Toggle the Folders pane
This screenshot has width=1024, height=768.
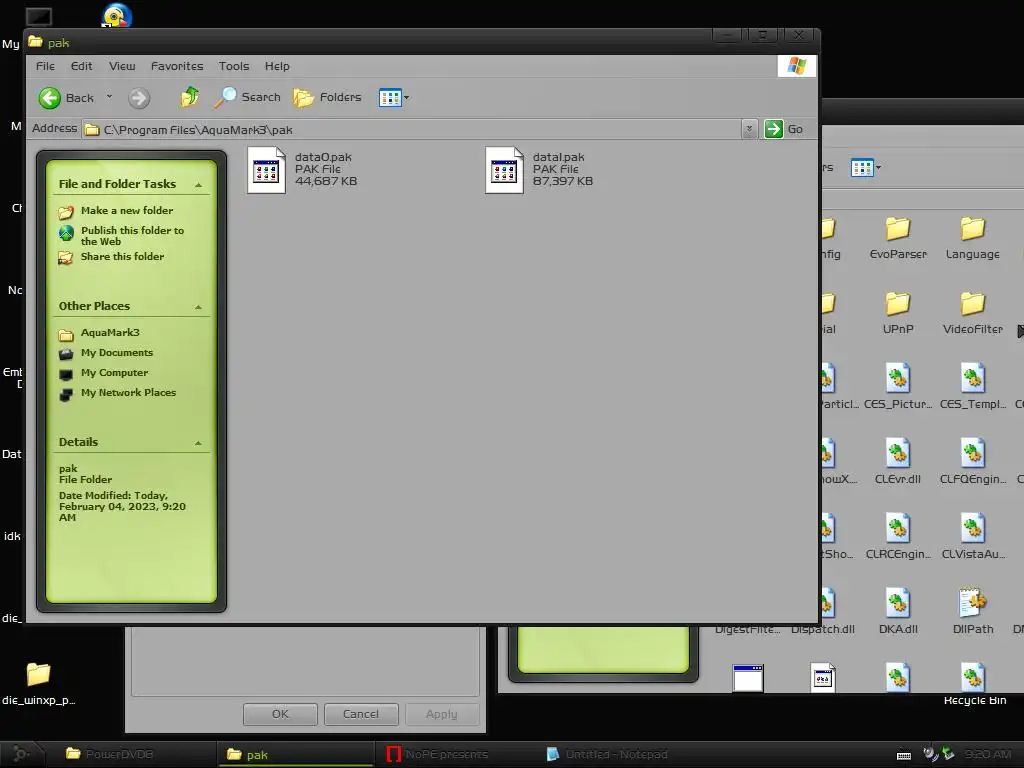click(327, 97)
